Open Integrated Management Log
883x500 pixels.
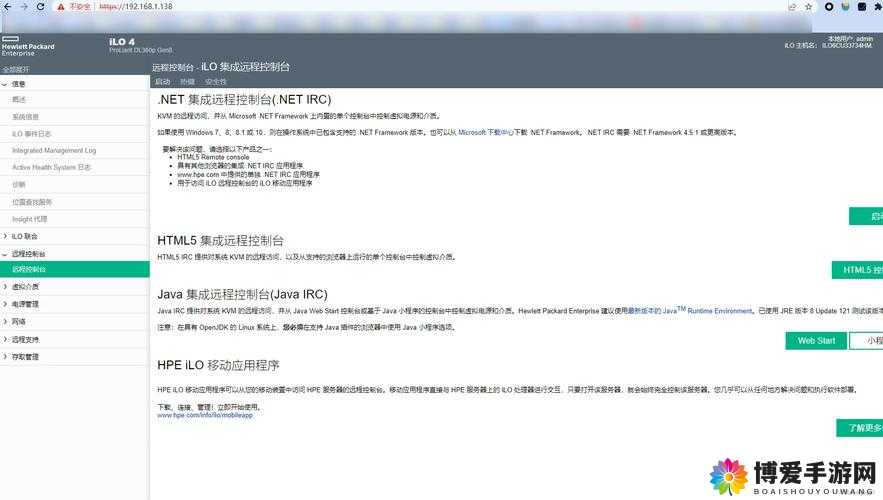(x=54, y=151)
